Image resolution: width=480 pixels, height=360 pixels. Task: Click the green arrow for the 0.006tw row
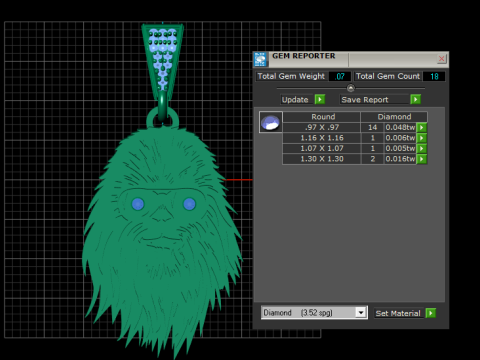coord(422,138)
